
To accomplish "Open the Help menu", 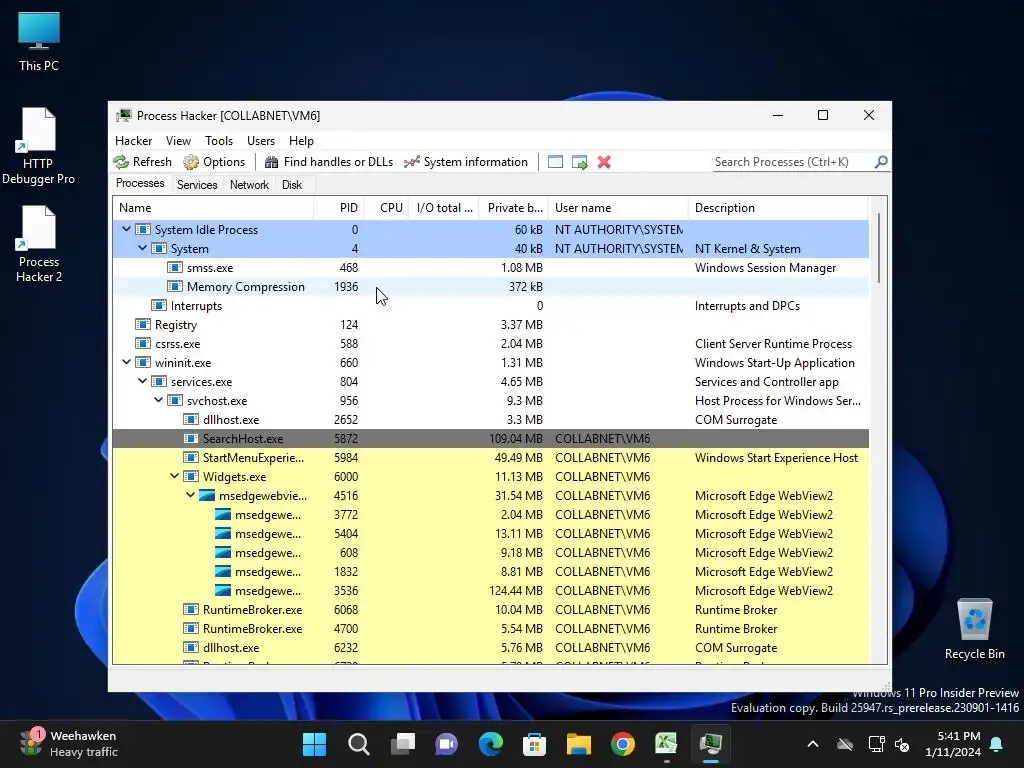I will pyautogui.click(x=301, y=141).
